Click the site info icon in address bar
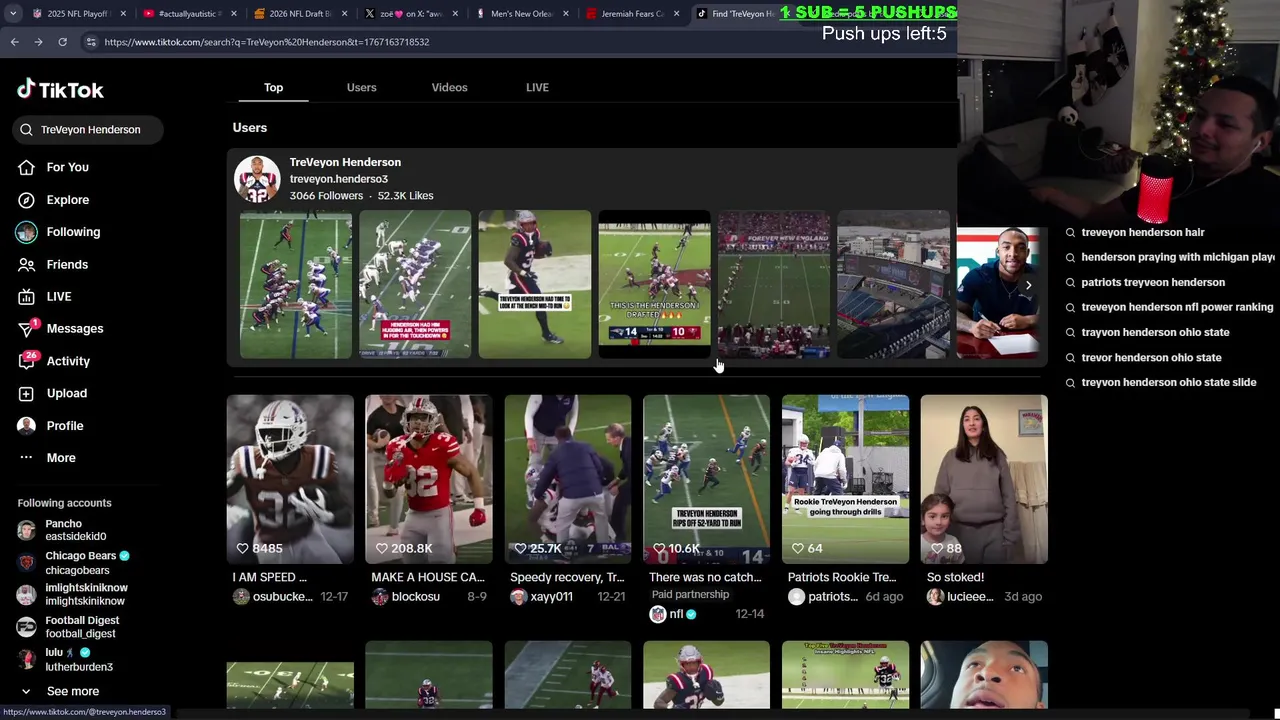Viewport: 1280px width, 720px height. [91, 42]
